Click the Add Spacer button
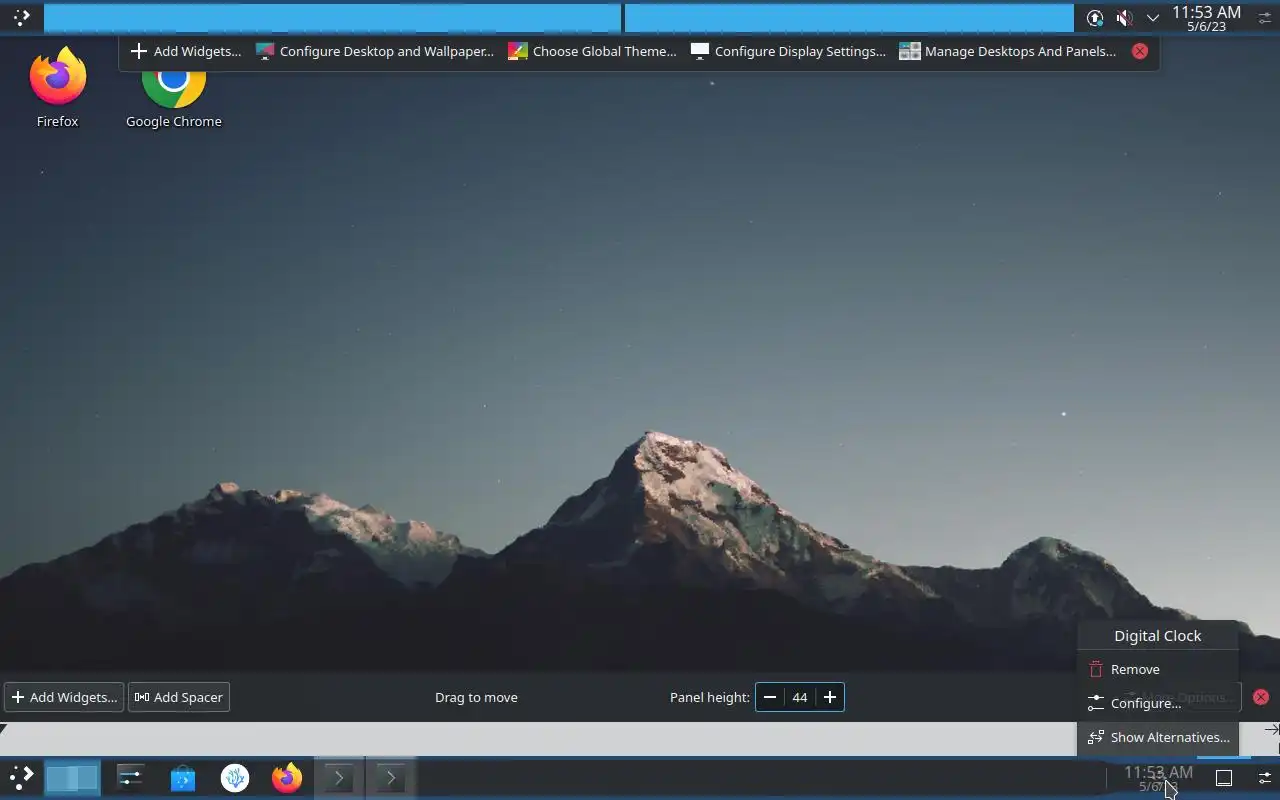 [179, 697]
